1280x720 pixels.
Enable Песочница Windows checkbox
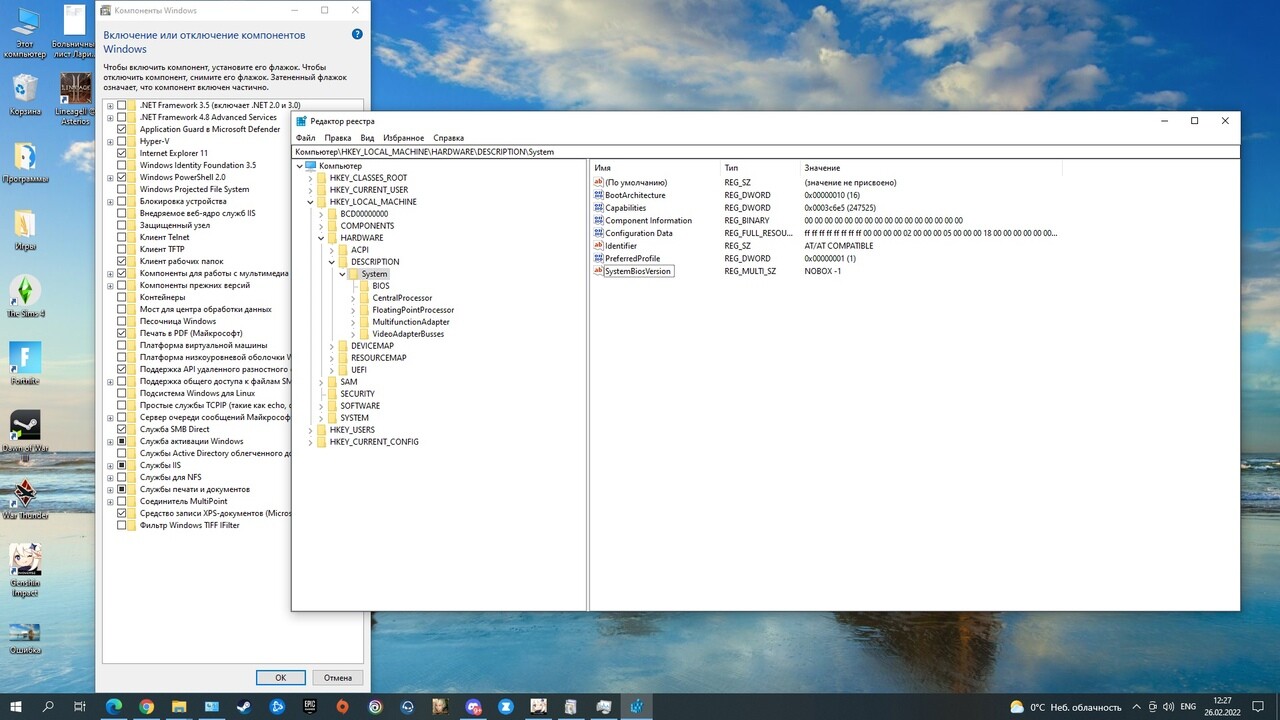[x=122, y=321]
